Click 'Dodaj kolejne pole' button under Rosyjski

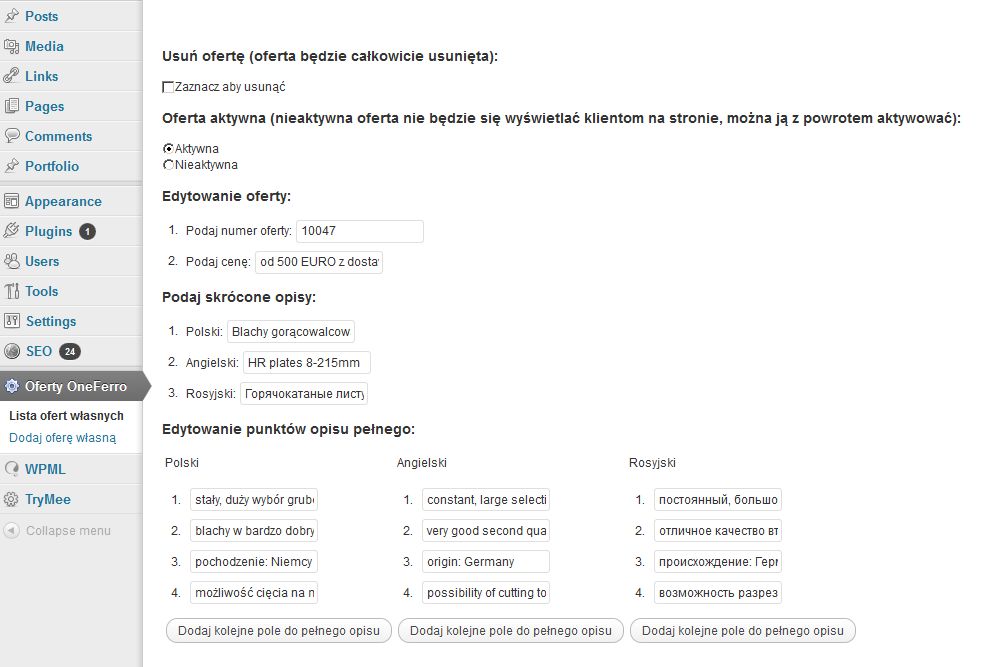pos(743,631)
